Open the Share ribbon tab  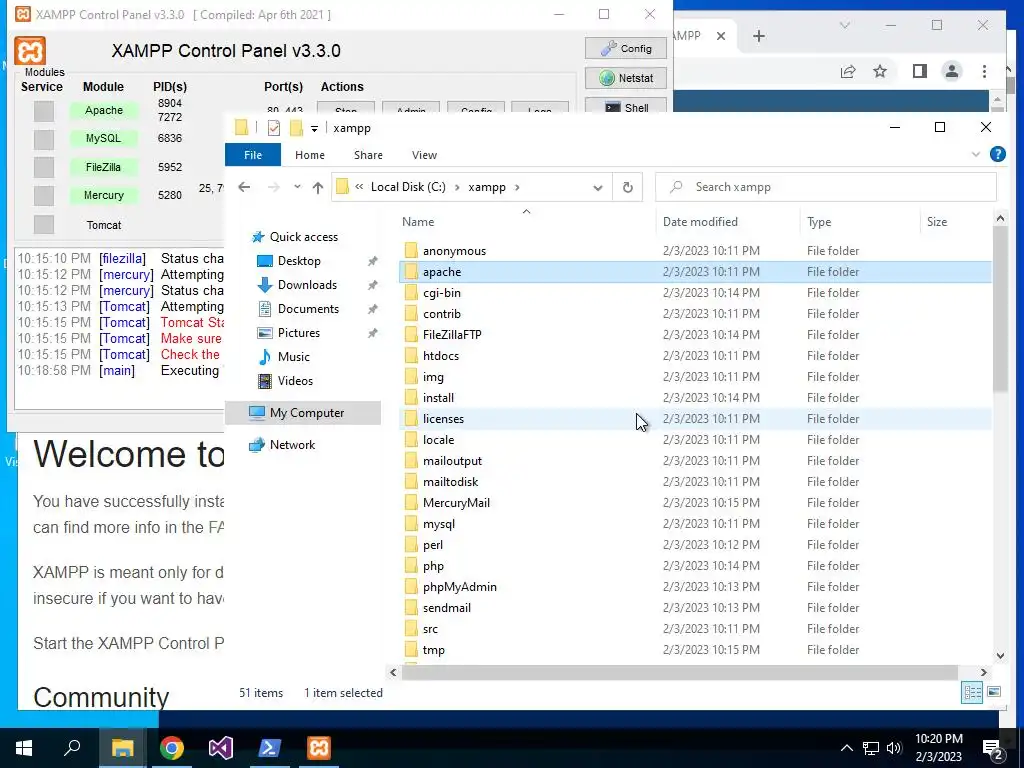[368, 155]
